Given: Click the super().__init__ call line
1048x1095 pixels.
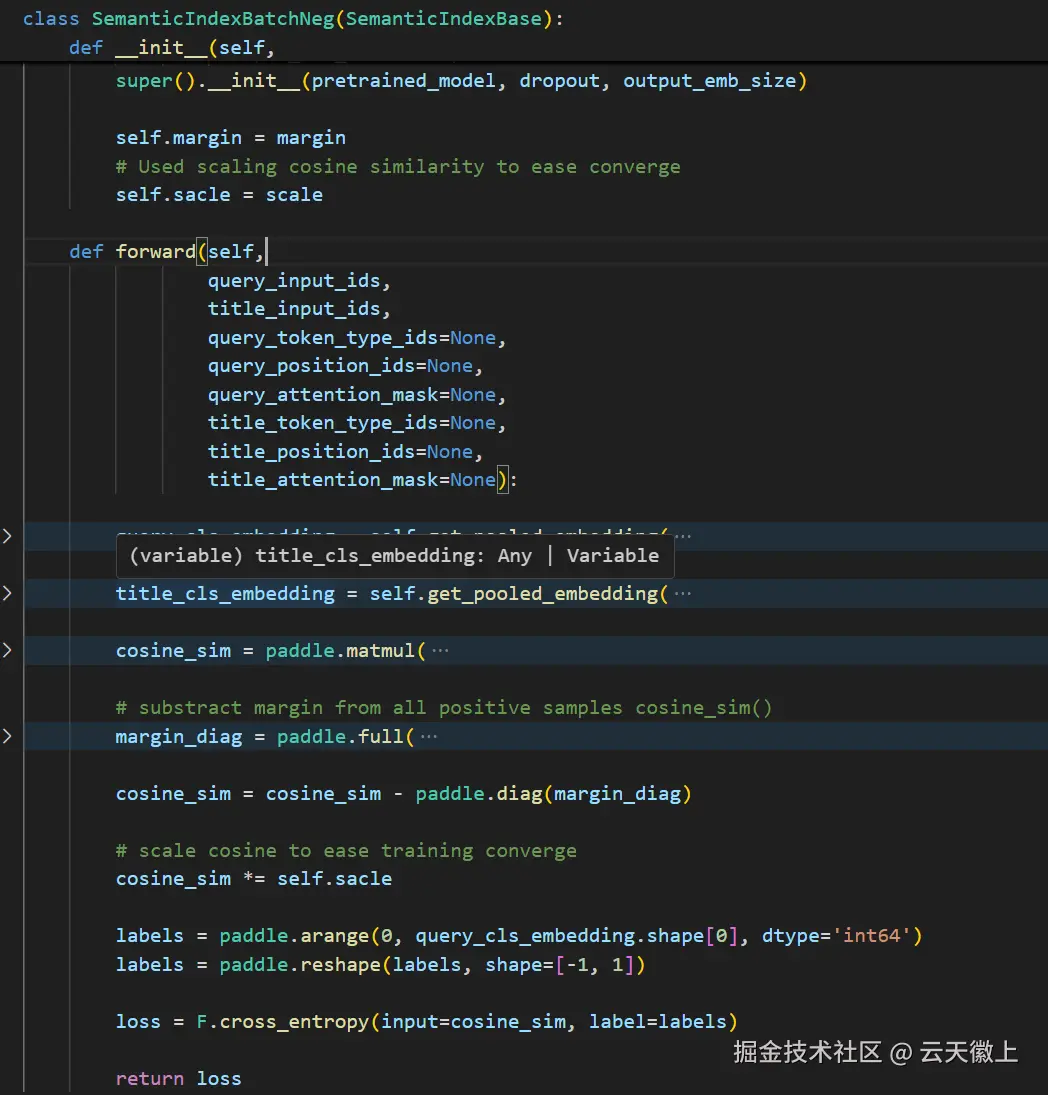Looking at the screenshot, I should tap(462, 81).
